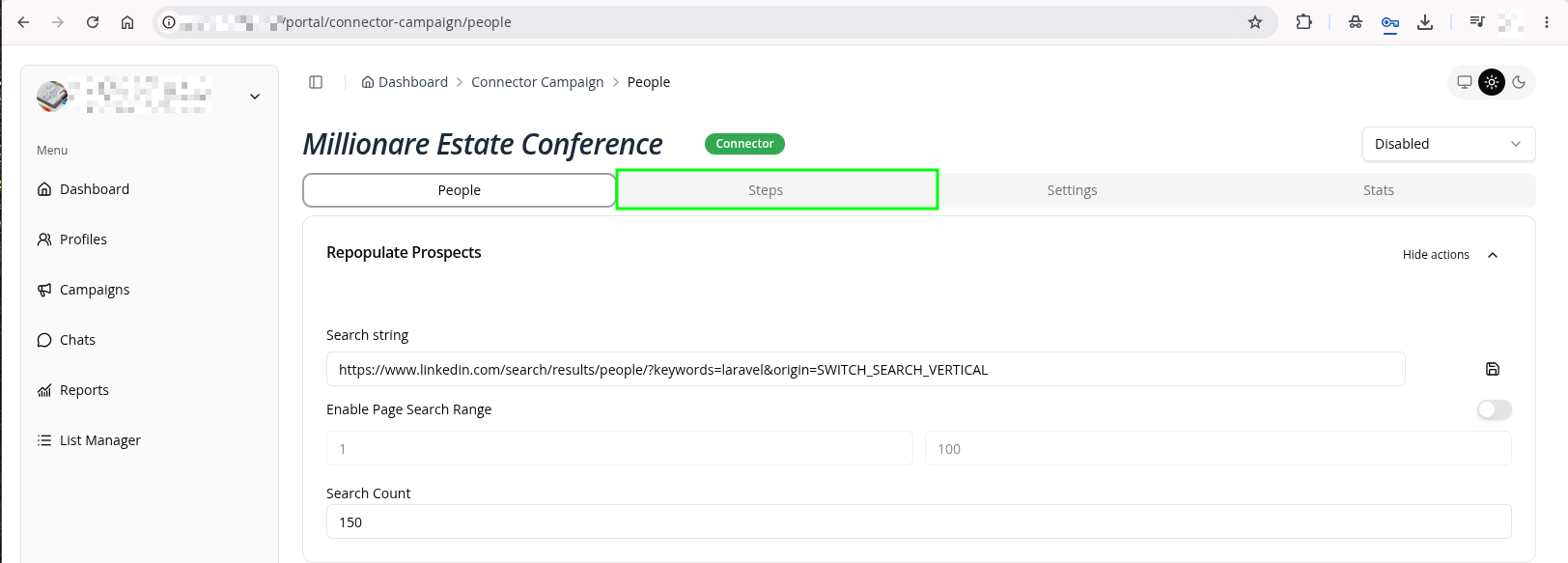Open media controls icon in toolbar
1568x563 pixels.
point(1477,22)
